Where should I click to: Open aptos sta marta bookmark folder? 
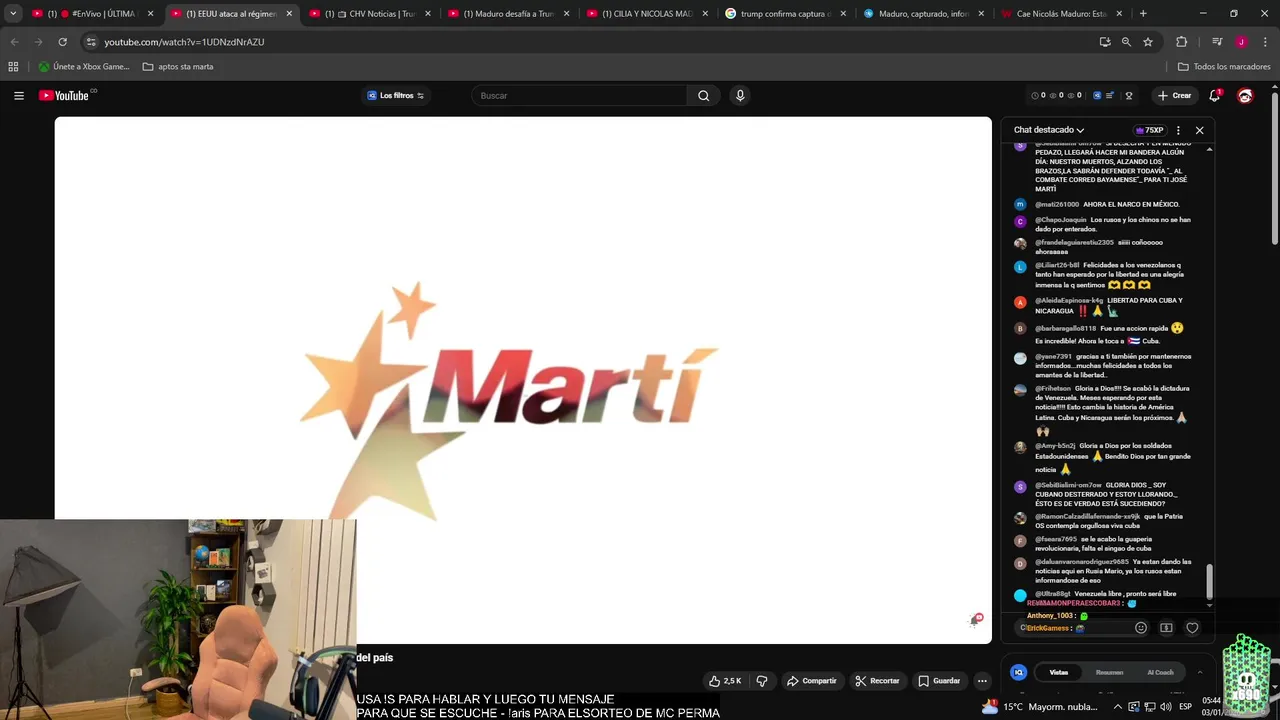(178, 67)
